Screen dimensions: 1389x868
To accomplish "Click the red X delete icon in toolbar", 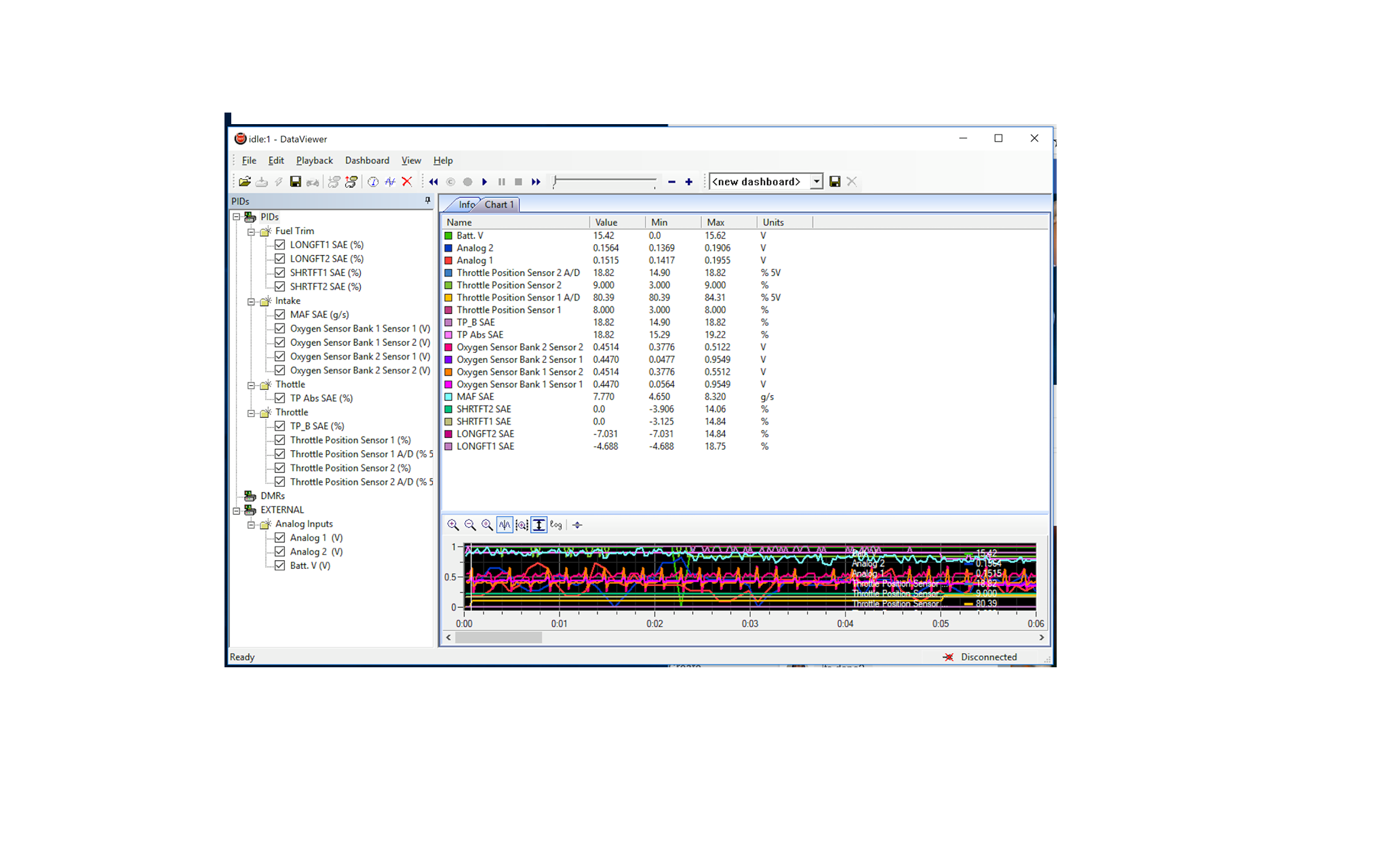I will click(x=407, y=182).
